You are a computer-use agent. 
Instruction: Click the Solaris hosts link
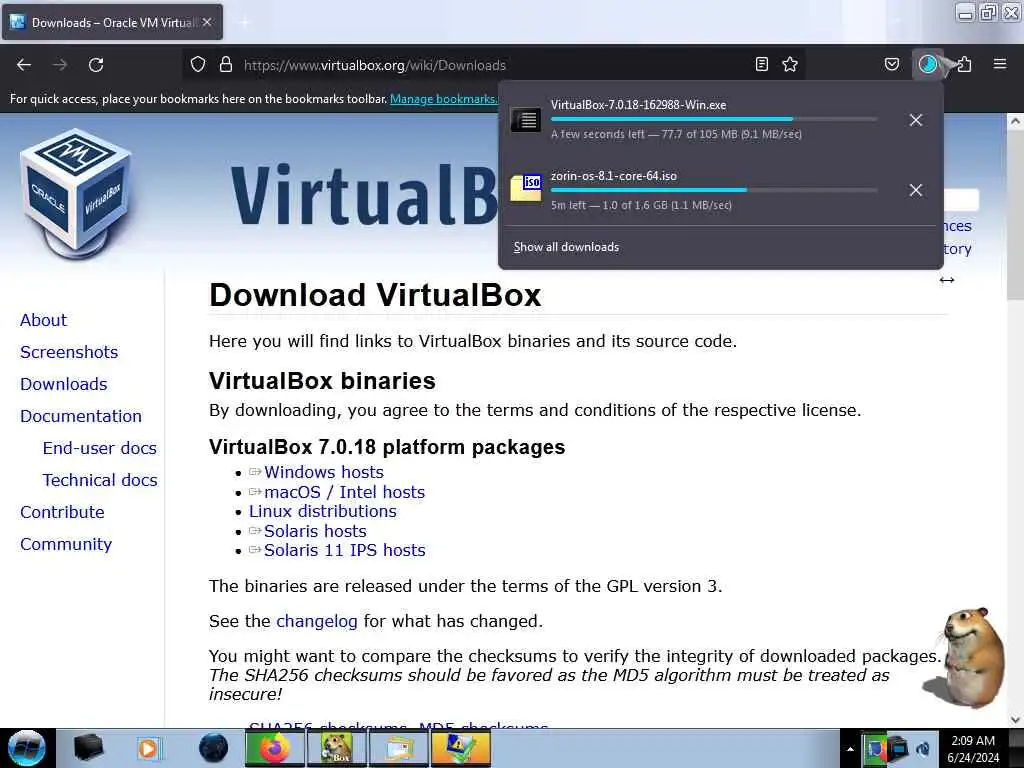coord(315,531)
